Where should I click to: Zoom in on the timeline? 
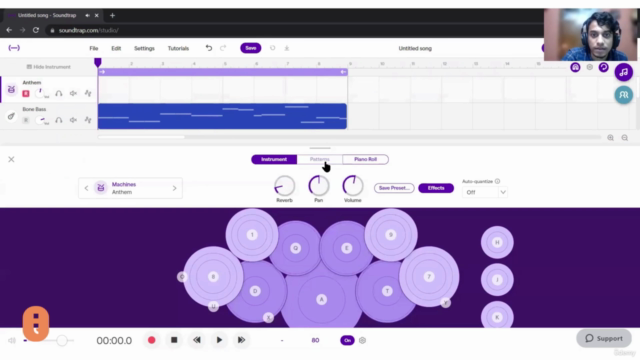pyautogui.click(x=610, y=138)
